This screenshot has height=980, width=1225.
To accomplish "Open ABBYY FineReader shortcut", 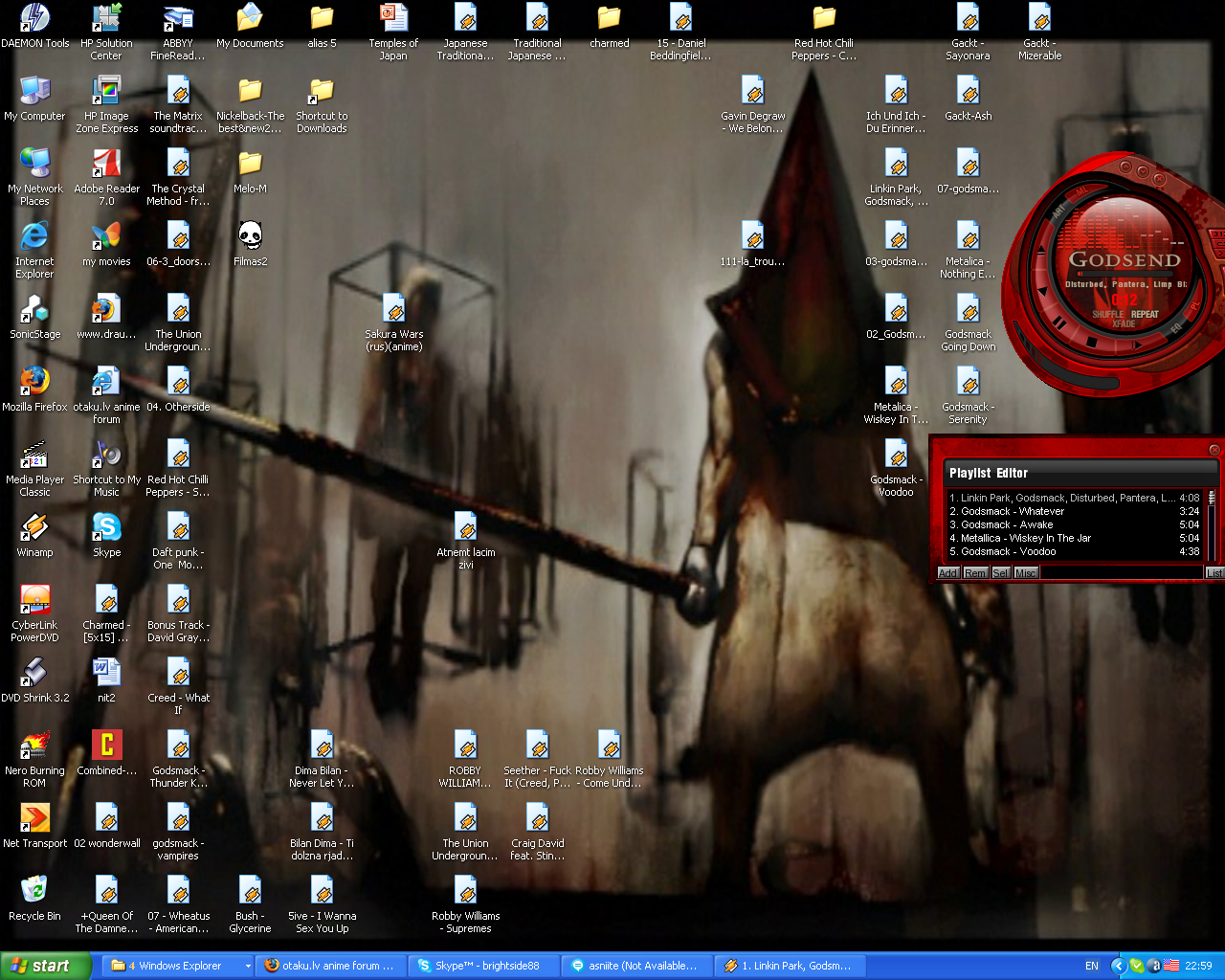I will [178, 33].
